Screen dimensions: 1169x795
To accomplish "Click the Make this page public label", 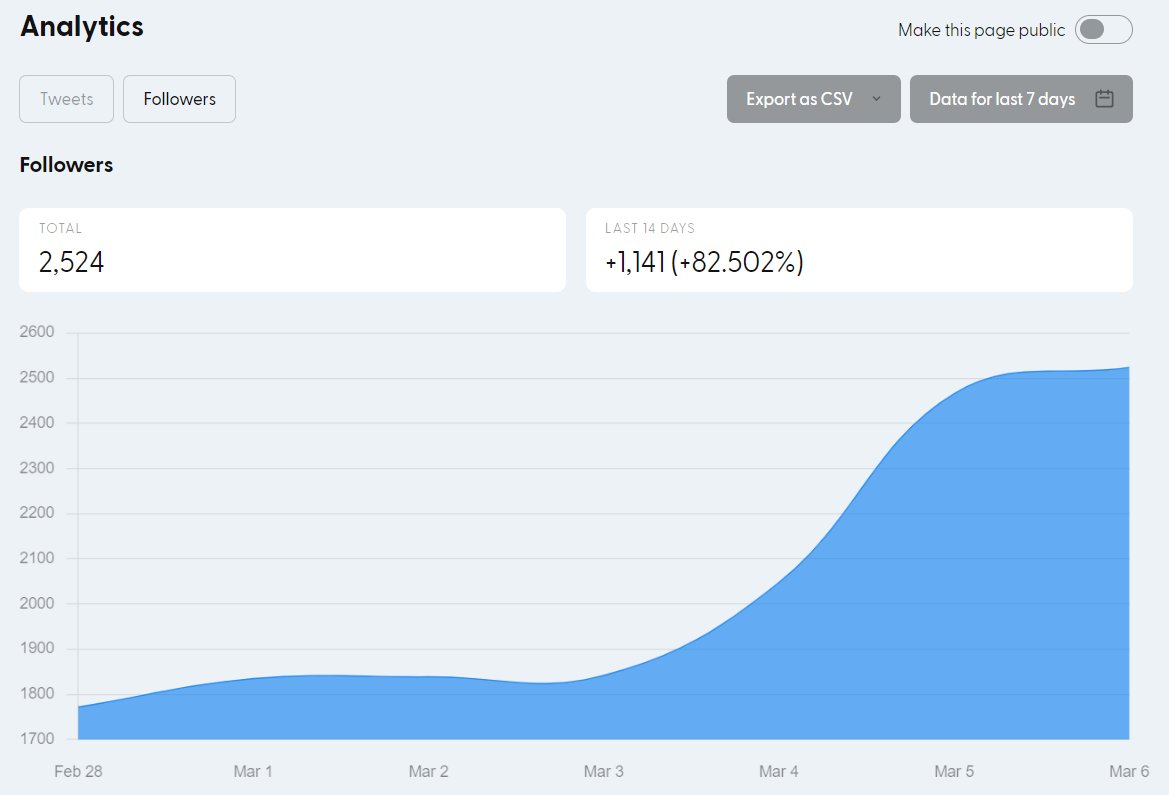I will coord(981,30).
